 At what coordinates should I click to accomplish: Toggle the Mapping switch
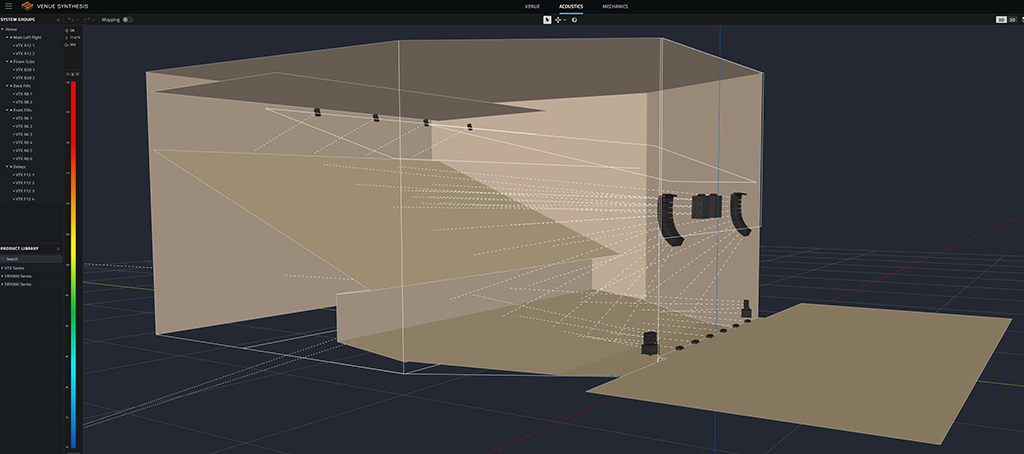point(127,19)
